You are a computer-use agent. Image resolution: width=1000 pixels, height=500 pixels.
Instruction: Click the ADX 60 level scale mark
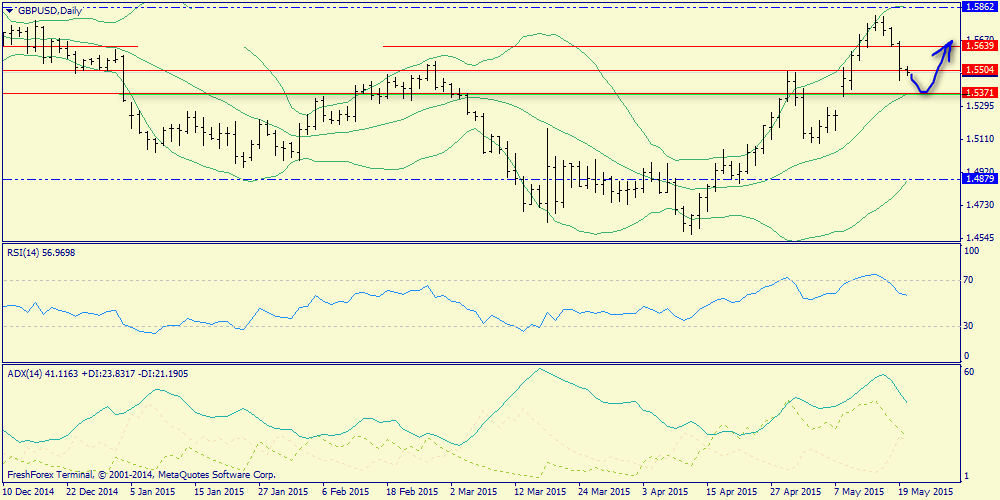pyautogui.click(x=968, y=371)
